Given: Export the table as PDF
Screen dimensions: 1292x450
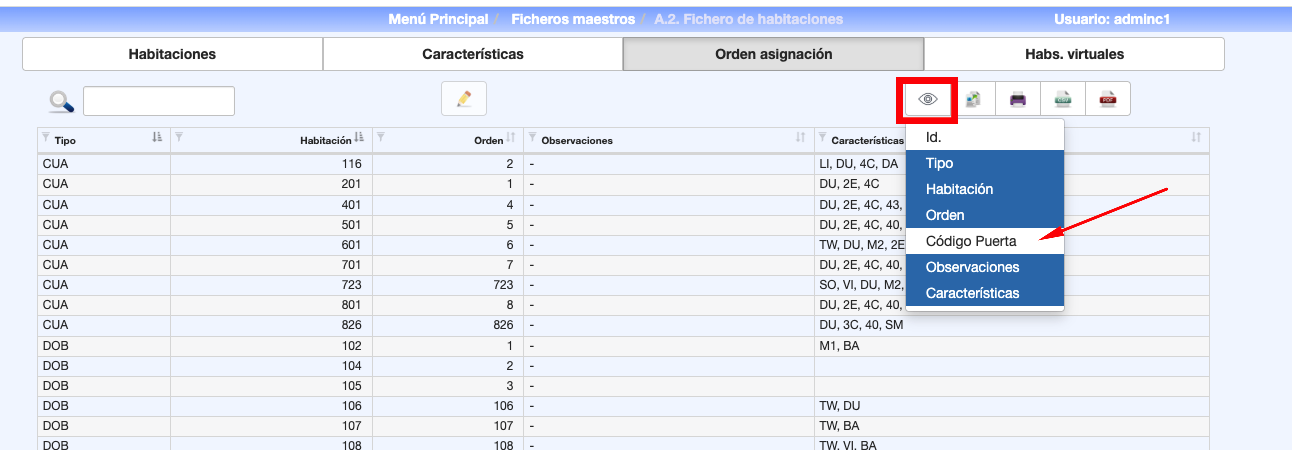Looking at the screenshot, I should [1108, 99].
